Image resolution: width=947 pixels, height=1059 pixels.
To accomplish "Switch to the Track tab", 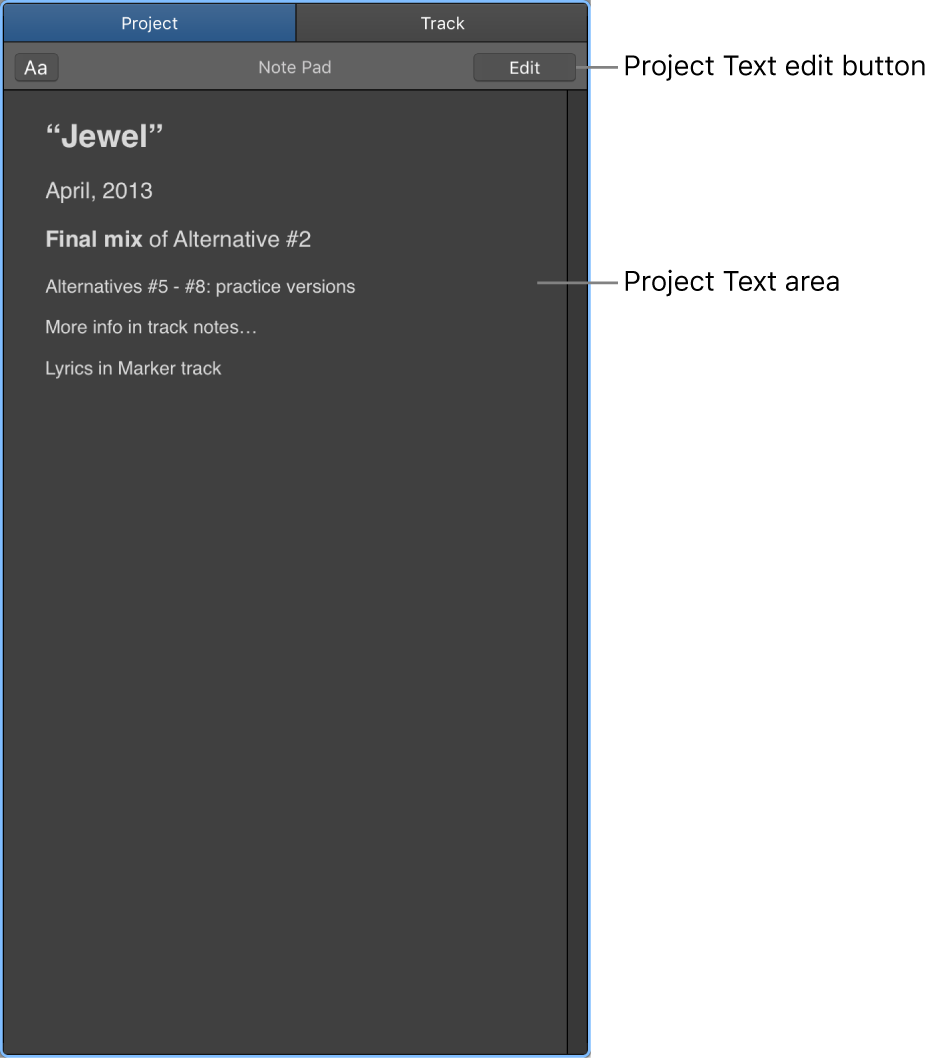I will point(442,23).
